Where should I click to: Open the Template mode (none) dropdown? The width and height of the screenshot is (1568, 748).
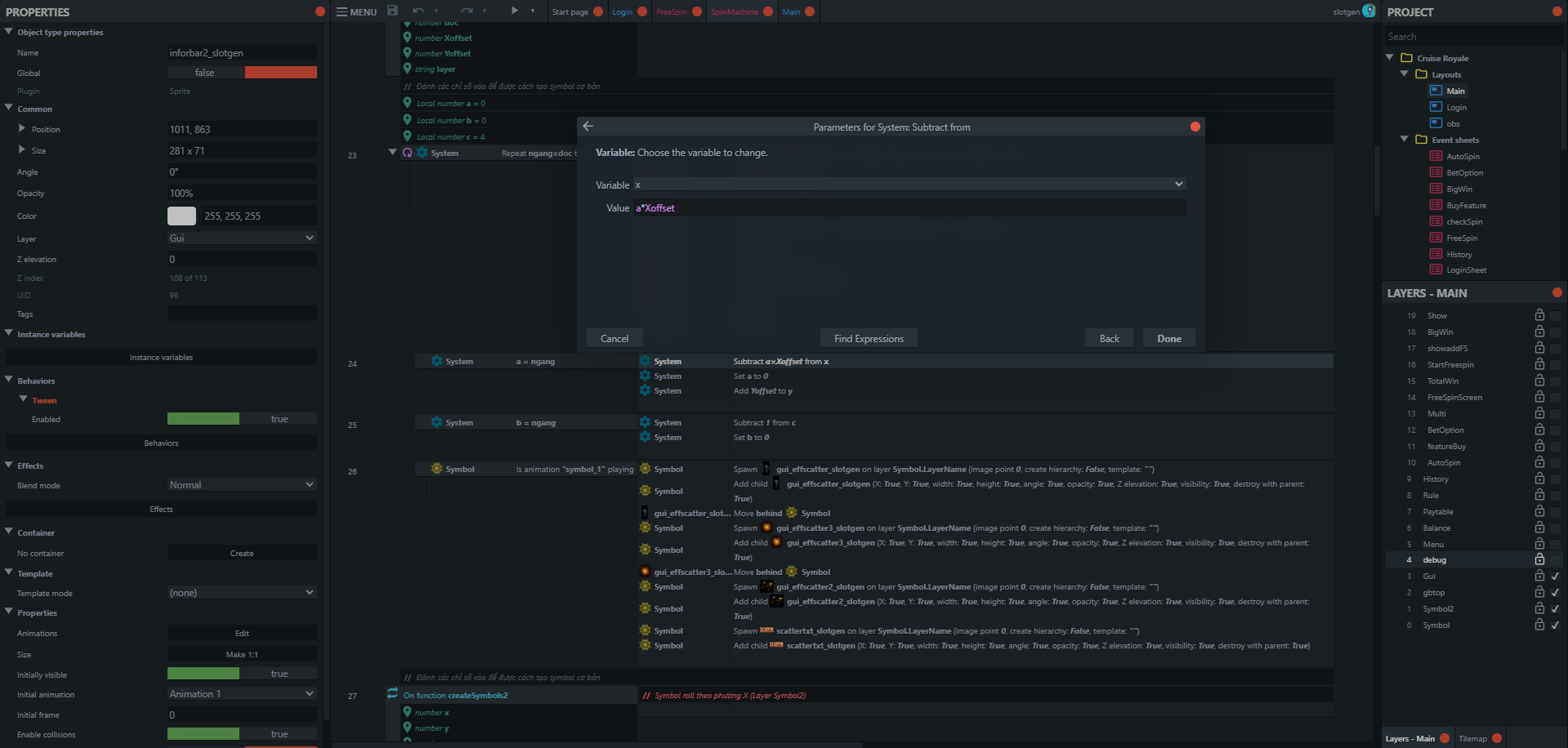tap(242, 592)
